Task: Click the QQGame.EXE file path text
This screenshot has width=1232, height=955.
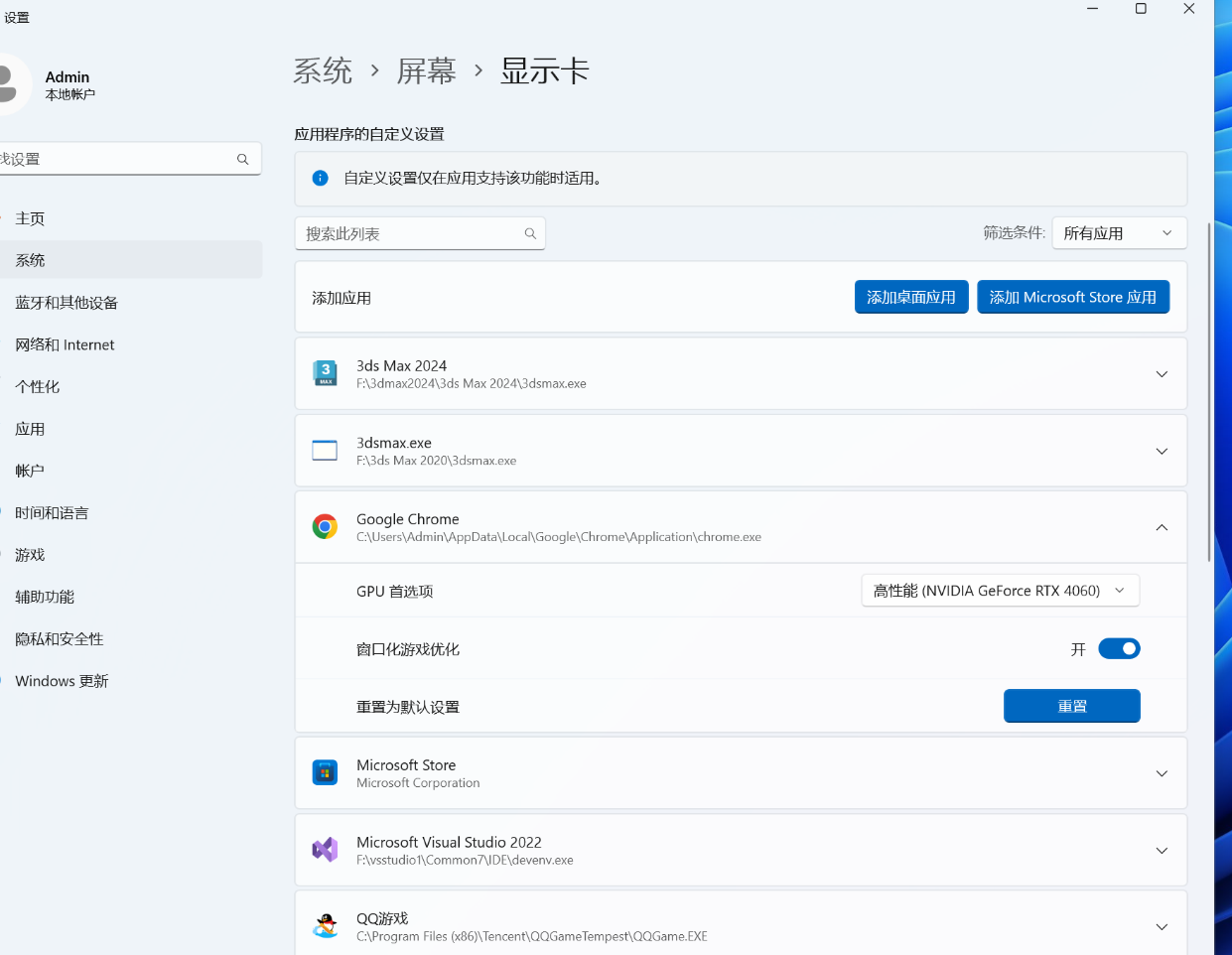Action: point(532,937)
